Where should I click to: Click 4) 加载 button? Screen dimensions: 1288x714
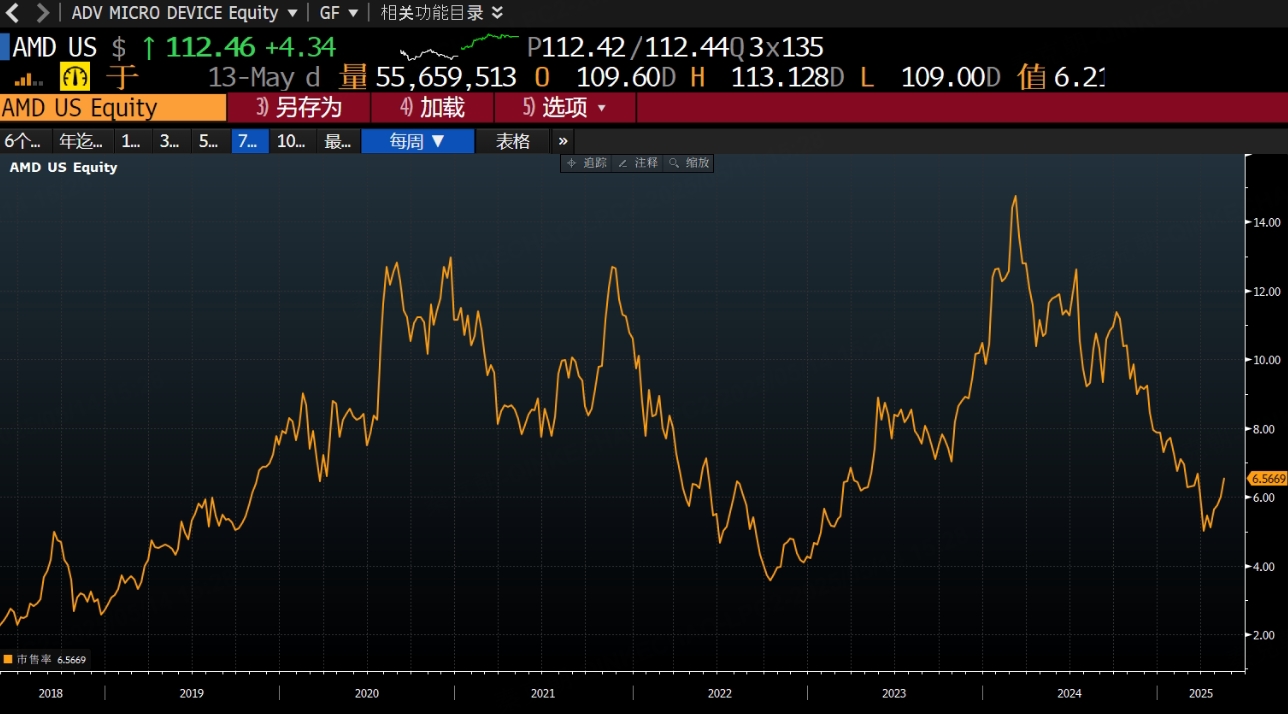(432, 108)
